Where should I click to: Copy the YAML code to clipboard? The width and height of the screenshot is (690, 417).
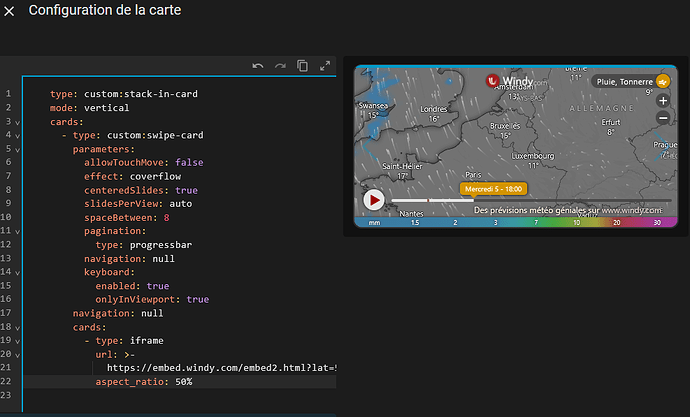[302, 66]
